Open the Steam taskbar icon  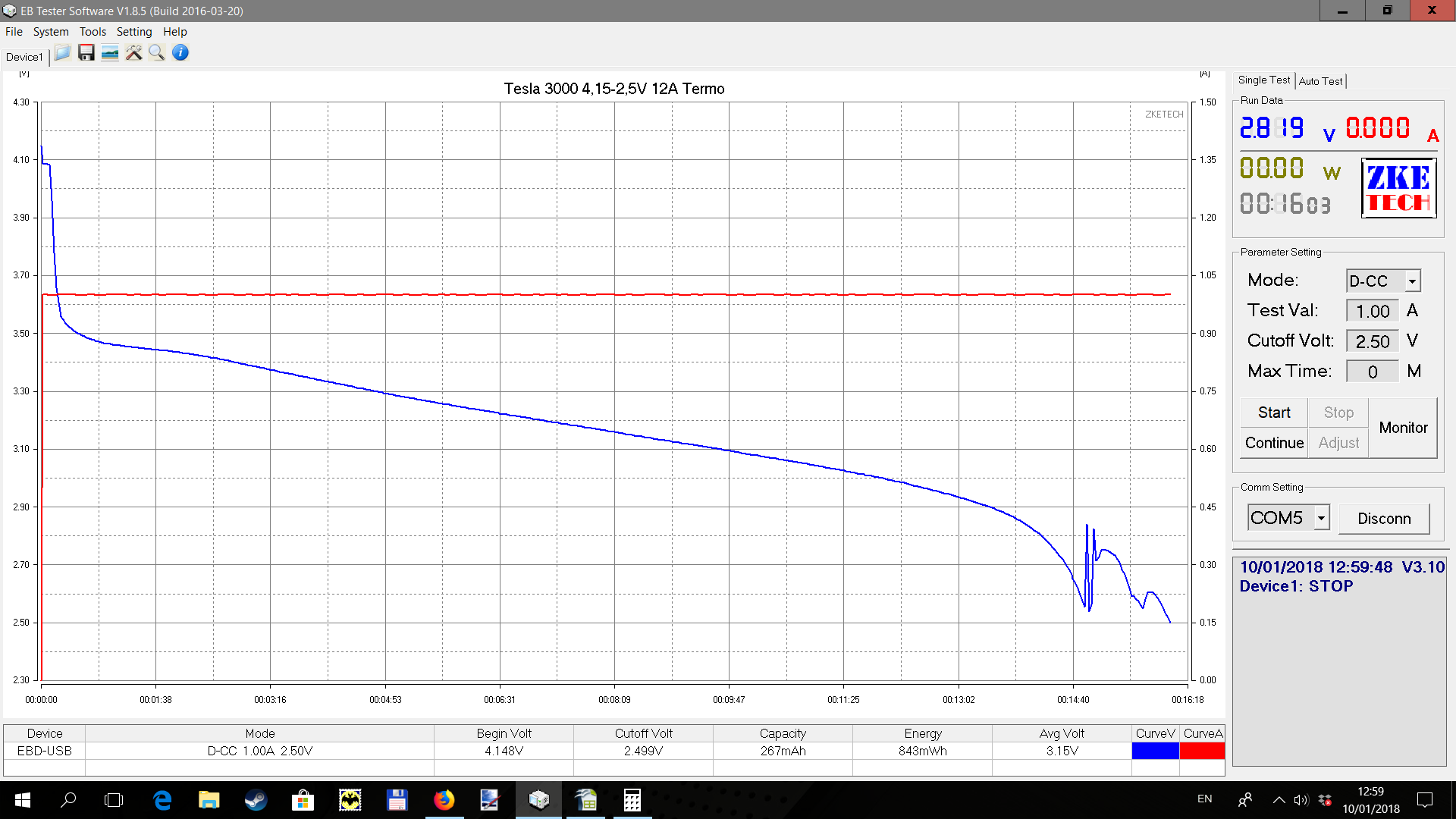pos(256,800)
